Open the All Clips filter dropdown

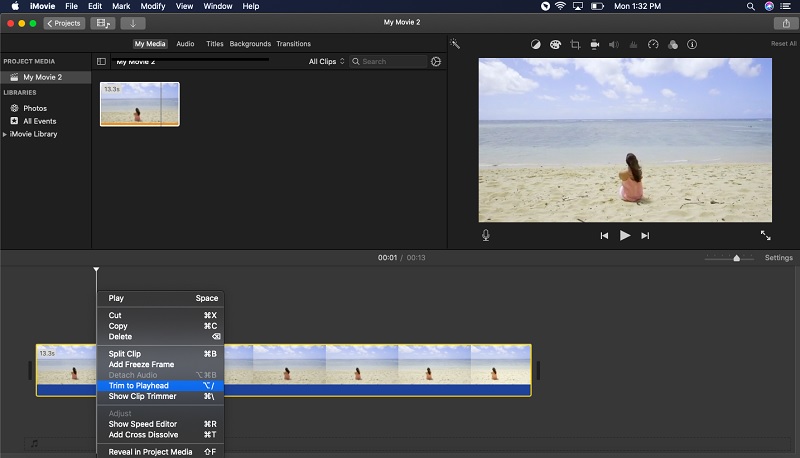[x=327, y=62]
